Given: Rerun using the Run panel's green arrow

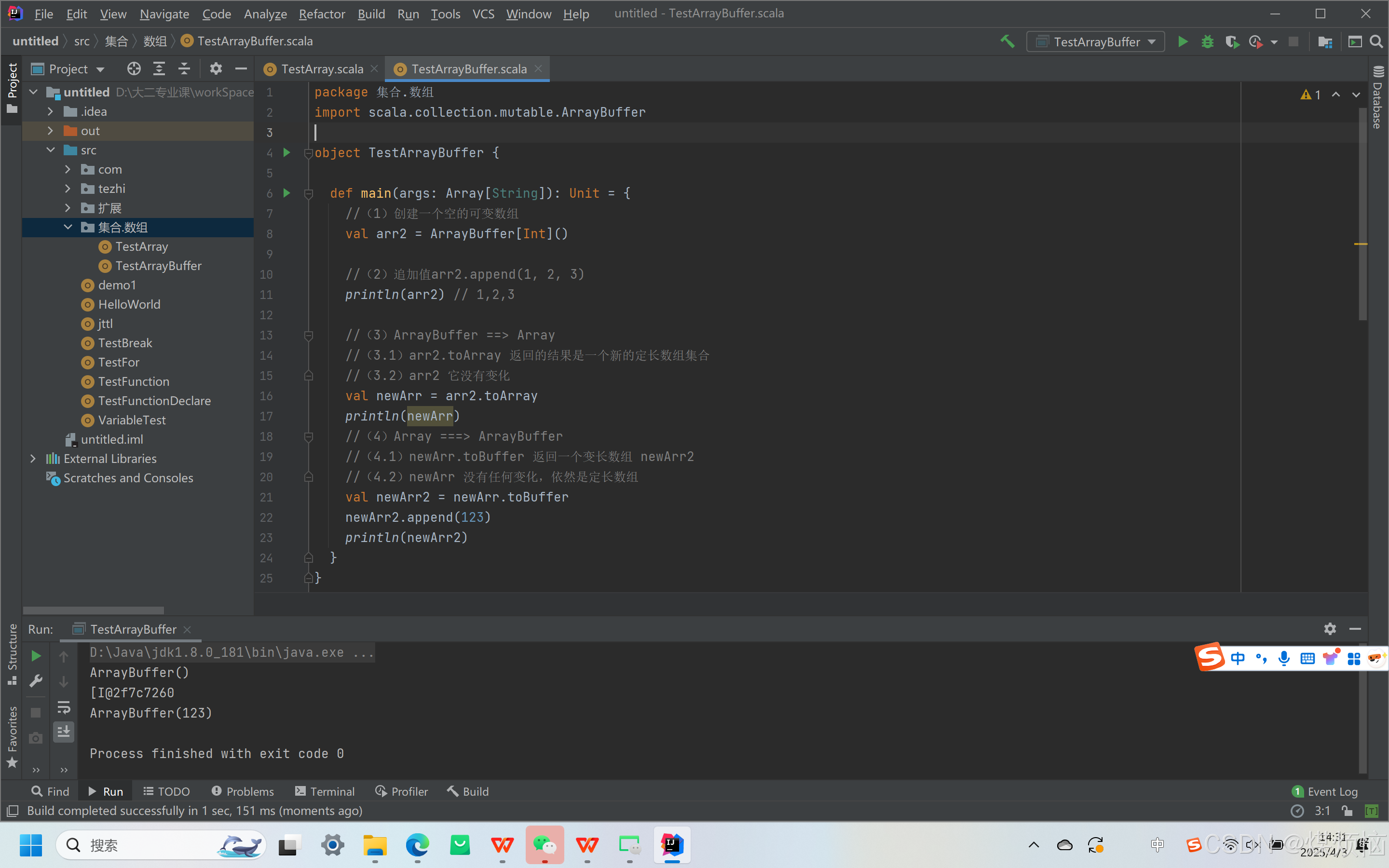Looking at the screenshot, I should (36, 656).
